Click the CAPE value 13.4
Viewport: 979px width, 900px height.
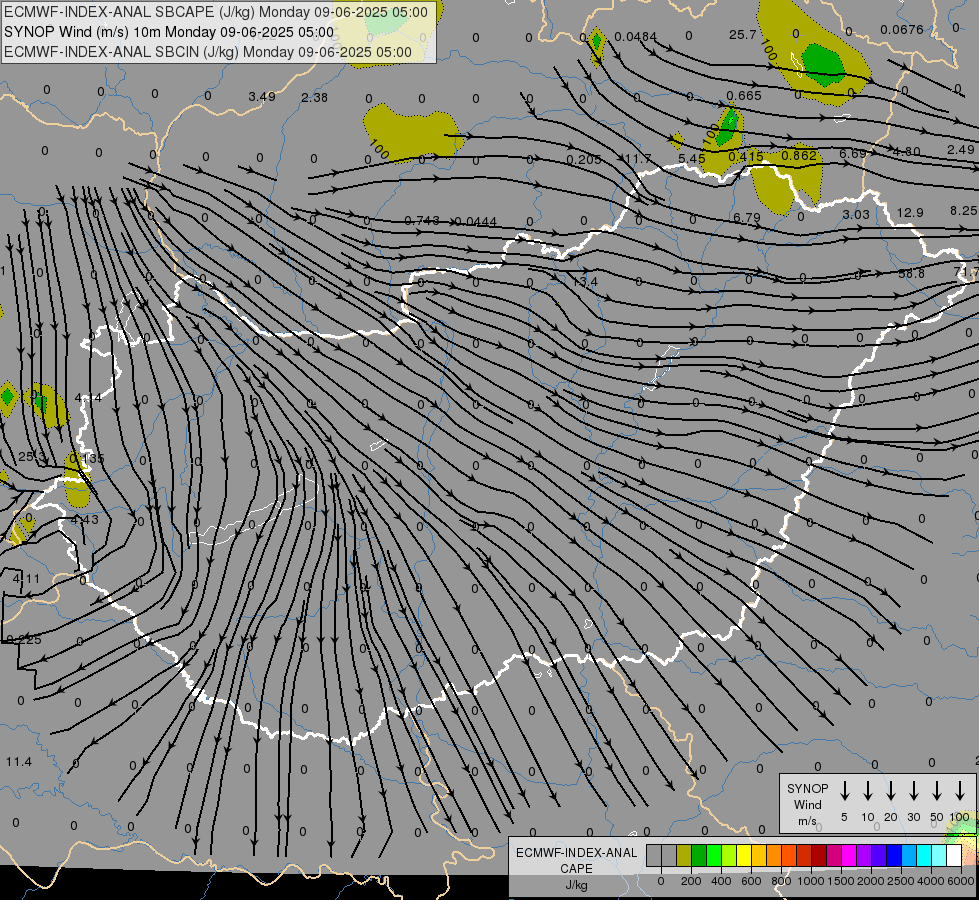pyautogui.click(x=585, y=281)
